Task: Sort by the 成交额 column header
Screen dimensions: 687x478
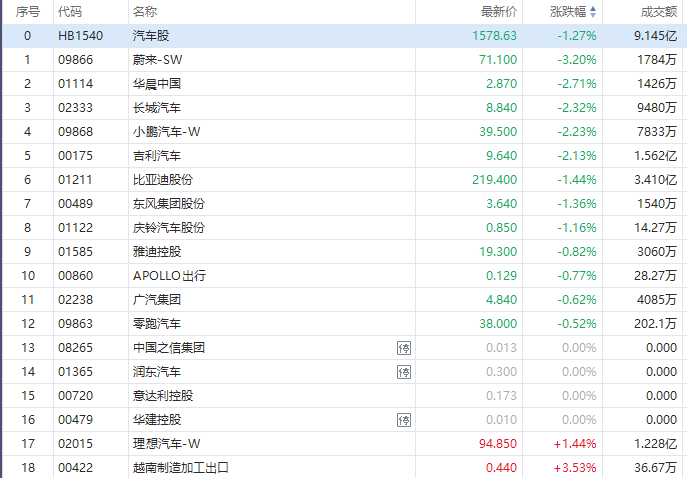Action: (659, 12)
